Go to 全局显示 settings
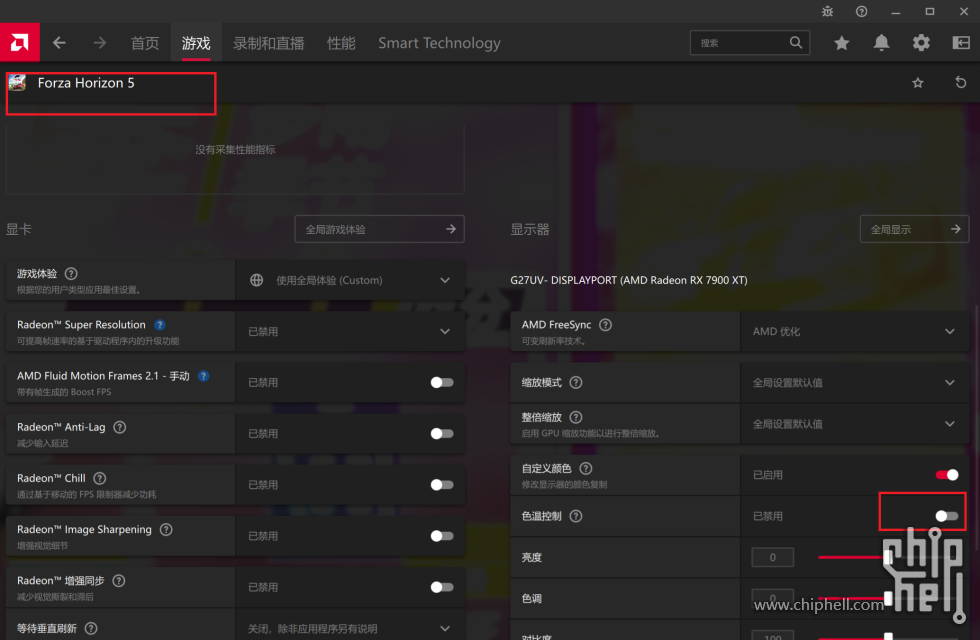Image resolution: width=980 pixels, height=640 pixels. point(914,229)
